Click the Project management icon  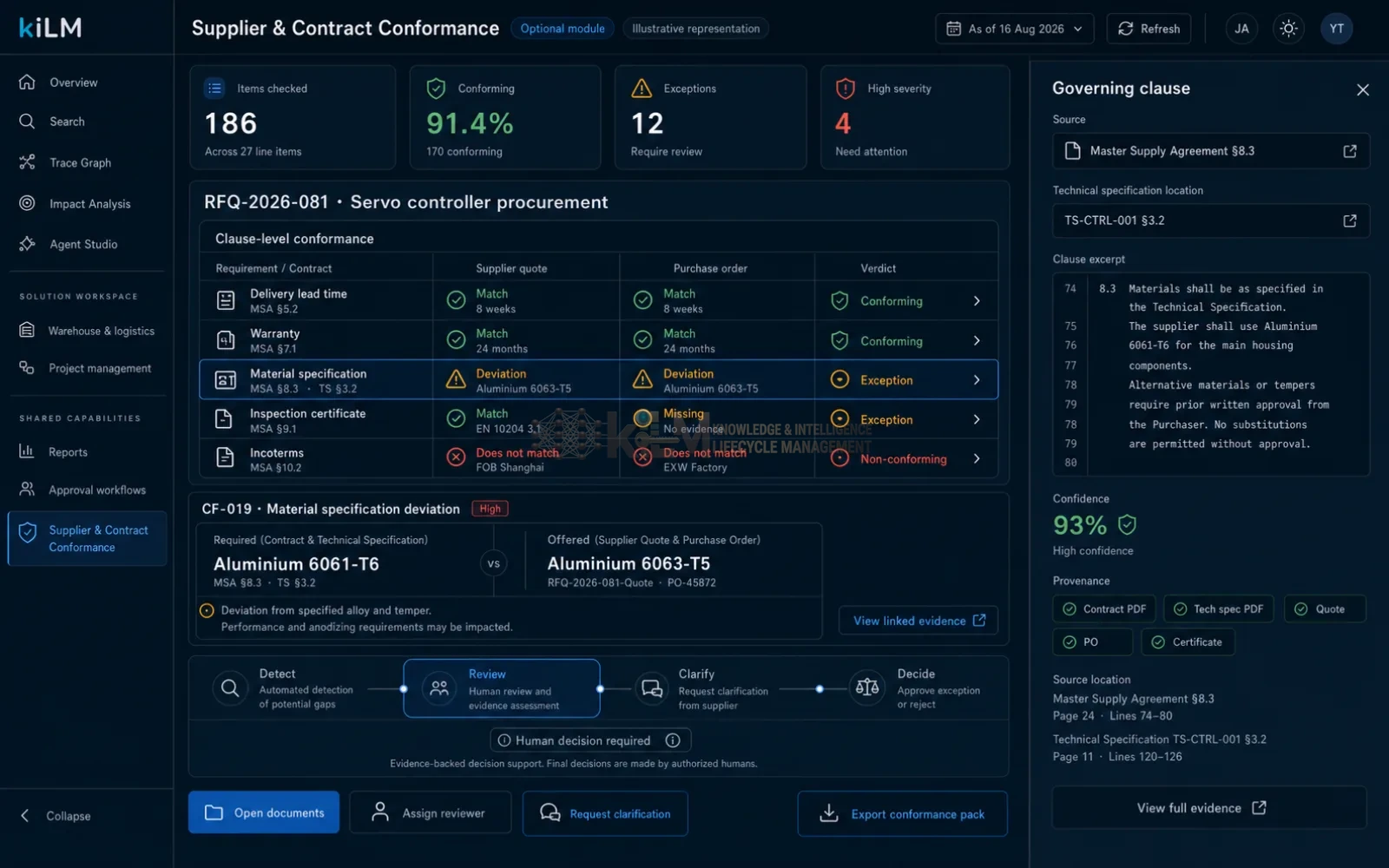(x=27, y=368)
